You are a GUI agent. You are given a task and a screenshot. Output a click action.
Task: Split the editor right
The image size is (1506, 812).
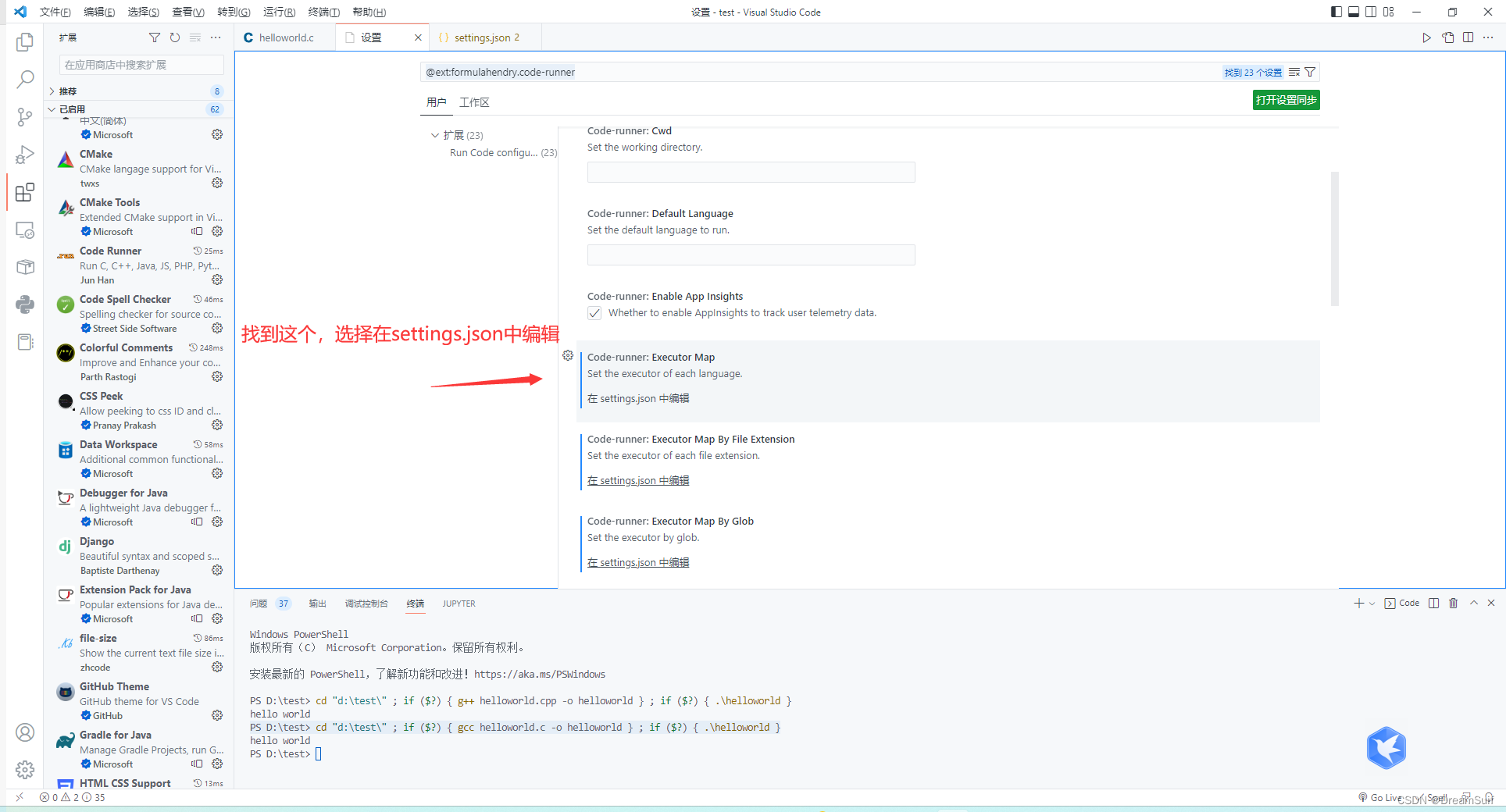coord(1469,37)
